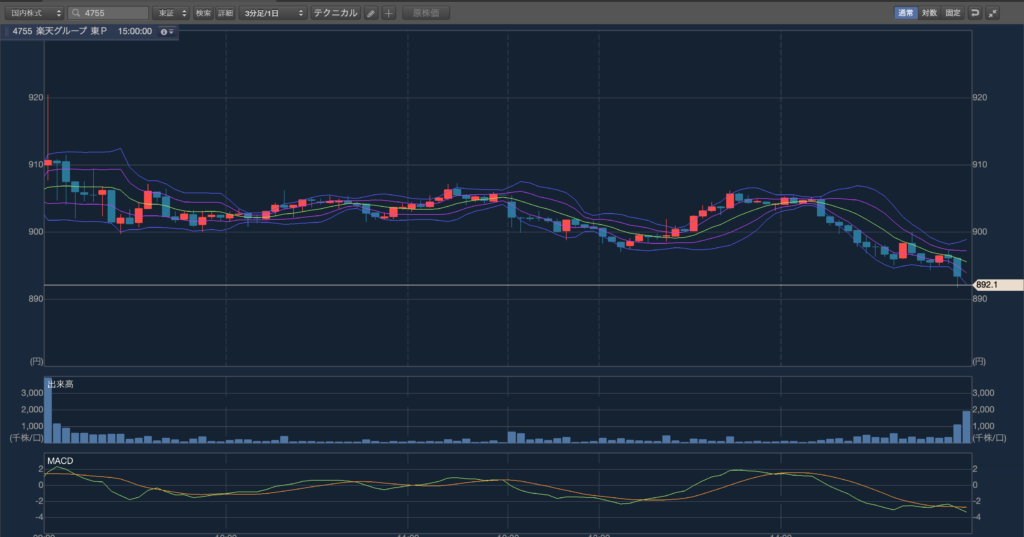Image resolution: width=1024 pixels, height=537 pixels.
Task: Click the shrink arrows icon at toolbar end
Action: pos(993,13)
